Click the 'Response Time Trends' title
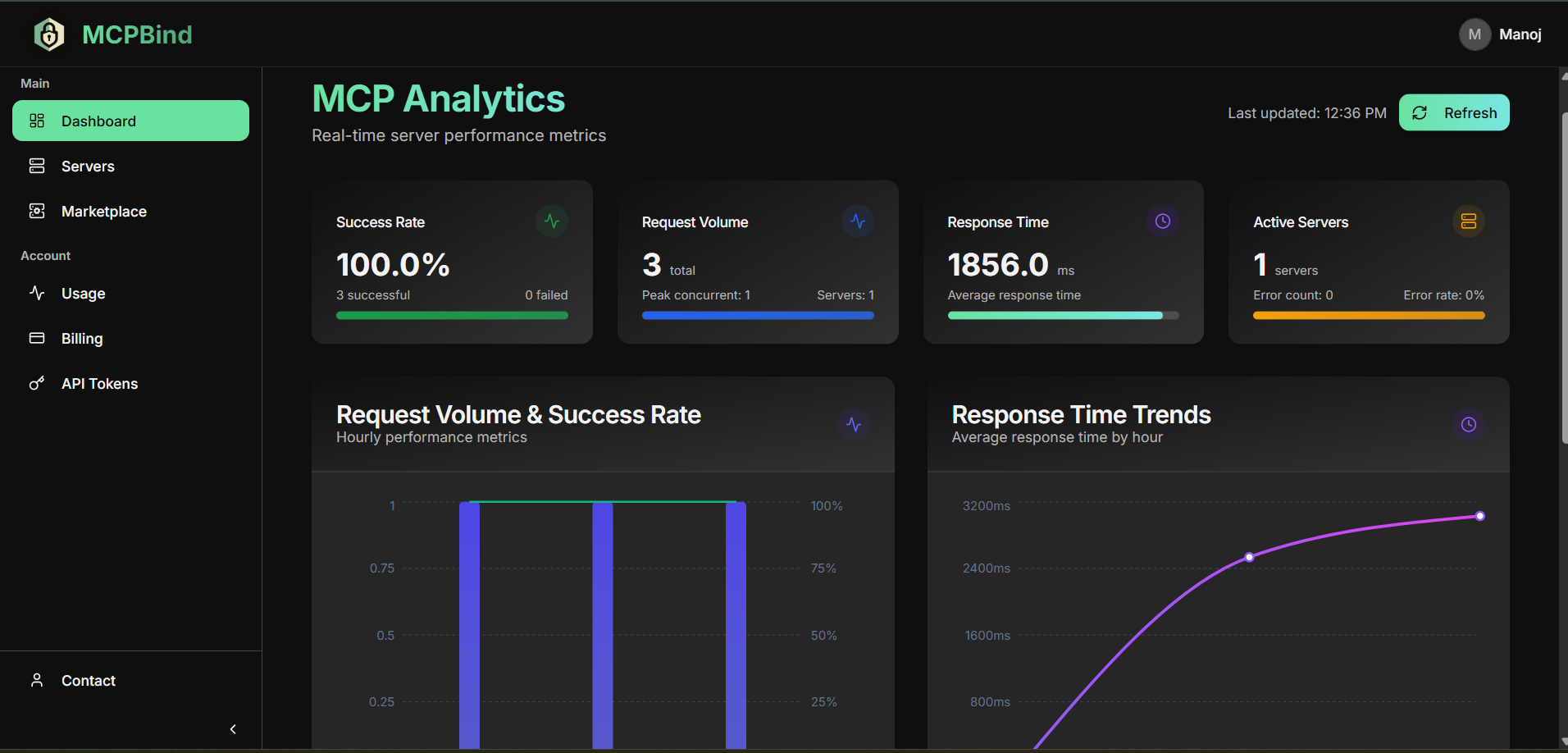Image resolution: width=1568 pixels, height=753 pixels. 1081,414
